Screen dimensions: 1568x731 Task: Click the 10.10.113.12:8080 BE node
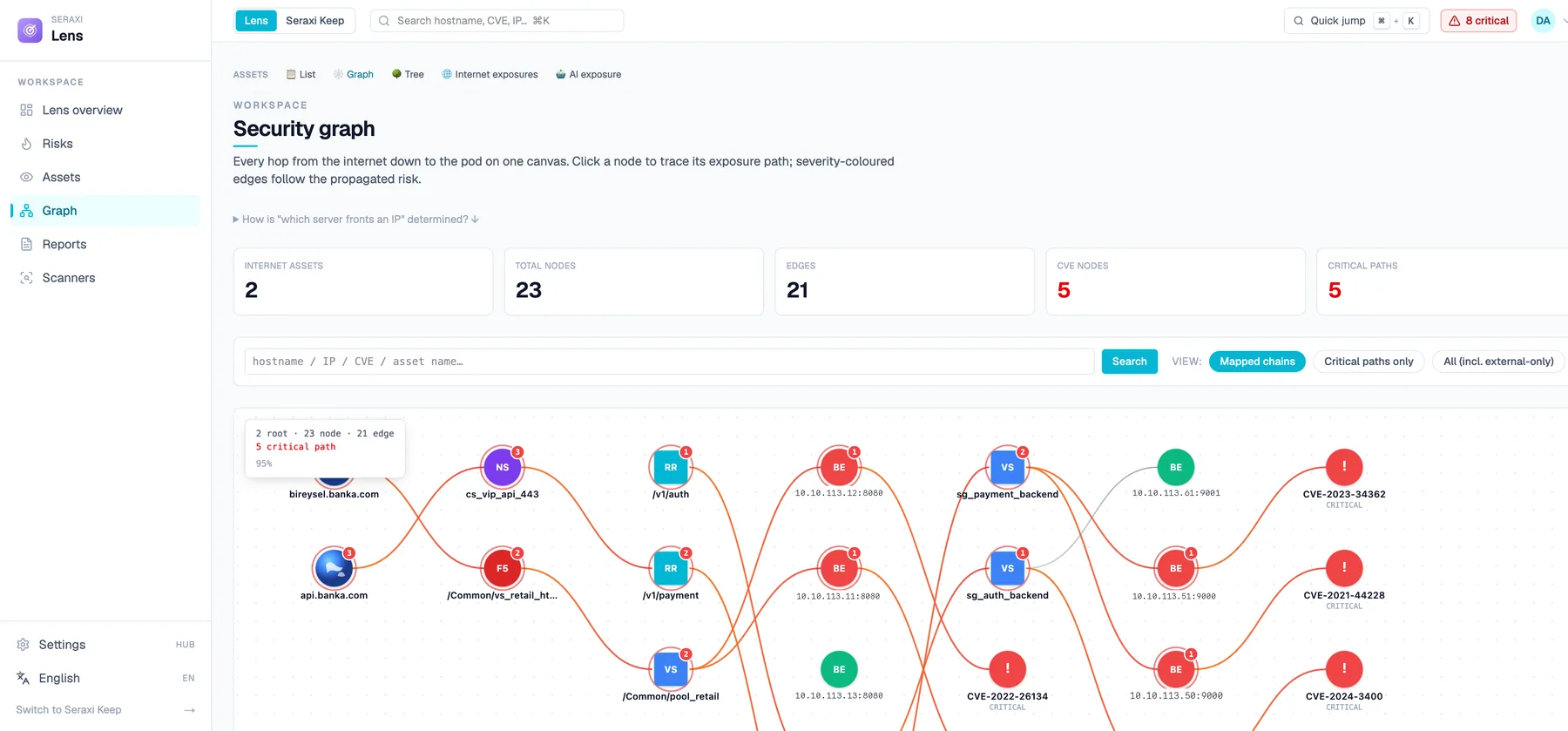pyautogui.click(x=839, y=468)
